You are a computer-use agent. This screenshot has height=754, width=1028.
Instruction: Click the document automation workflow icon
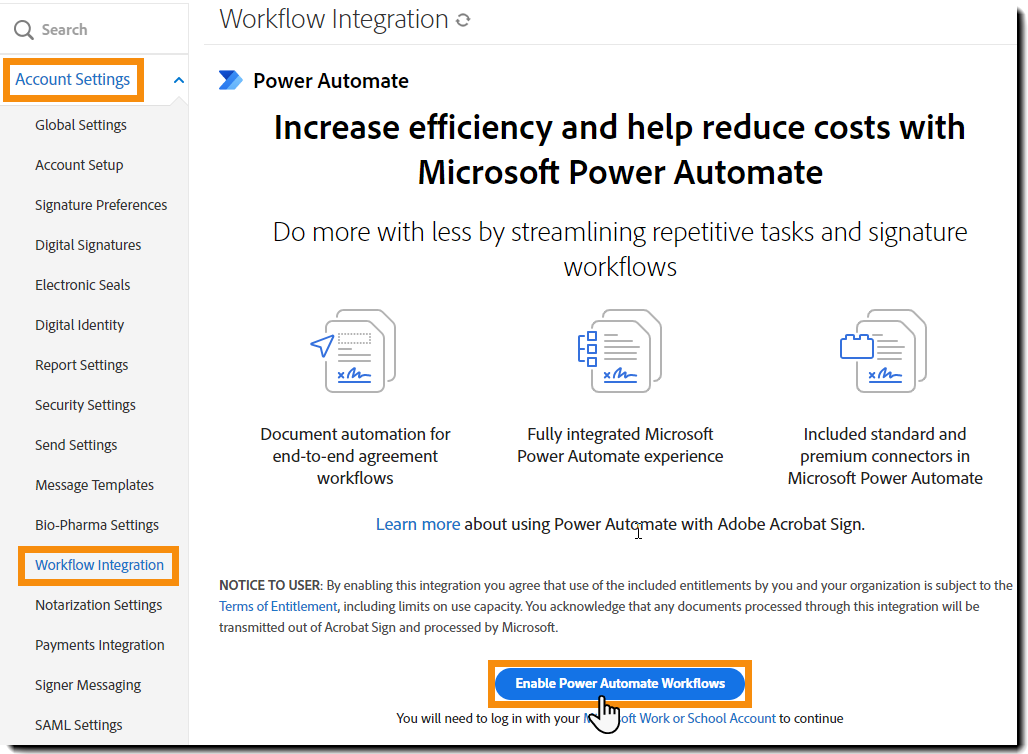tap(355, 350)
